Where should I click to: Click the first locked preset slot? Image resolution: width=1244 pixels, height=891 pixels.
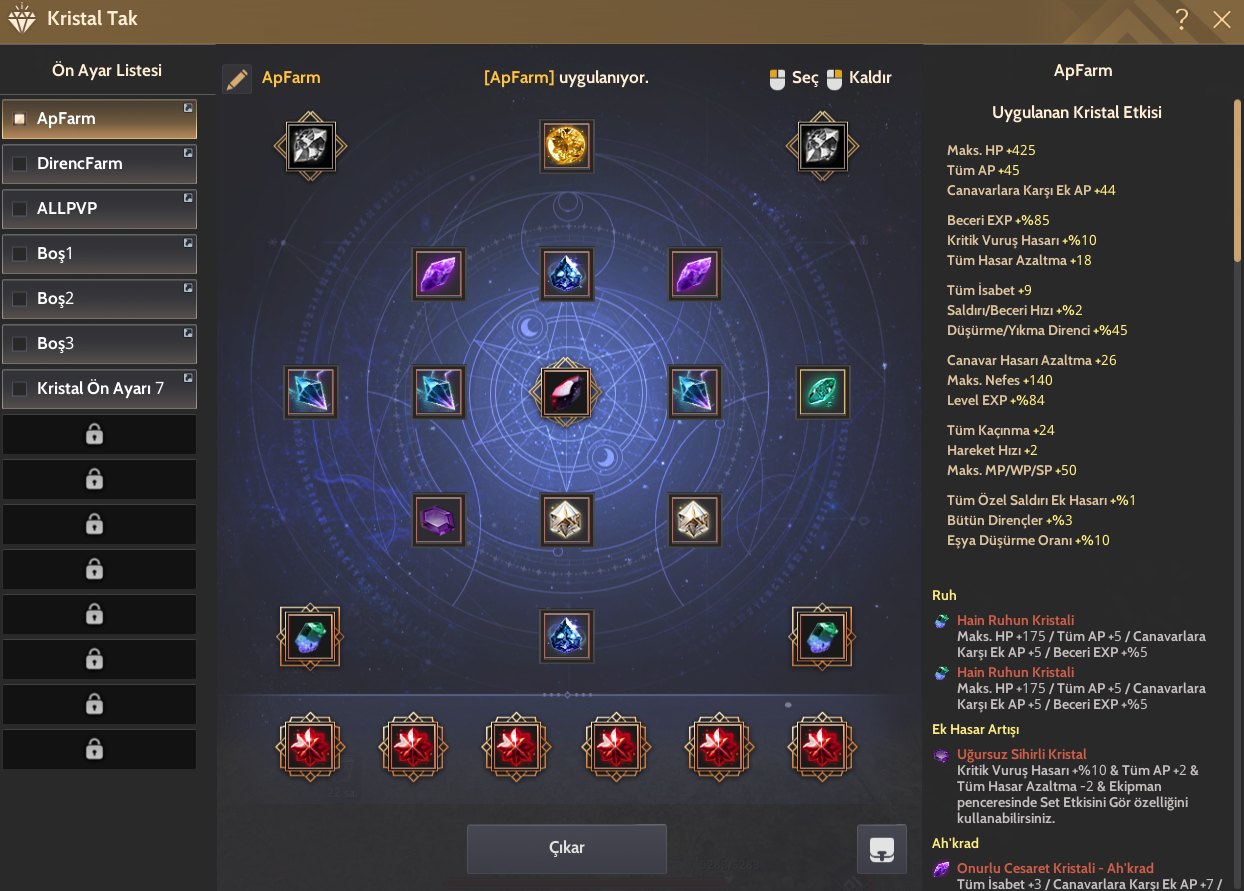tap(99, 434)
